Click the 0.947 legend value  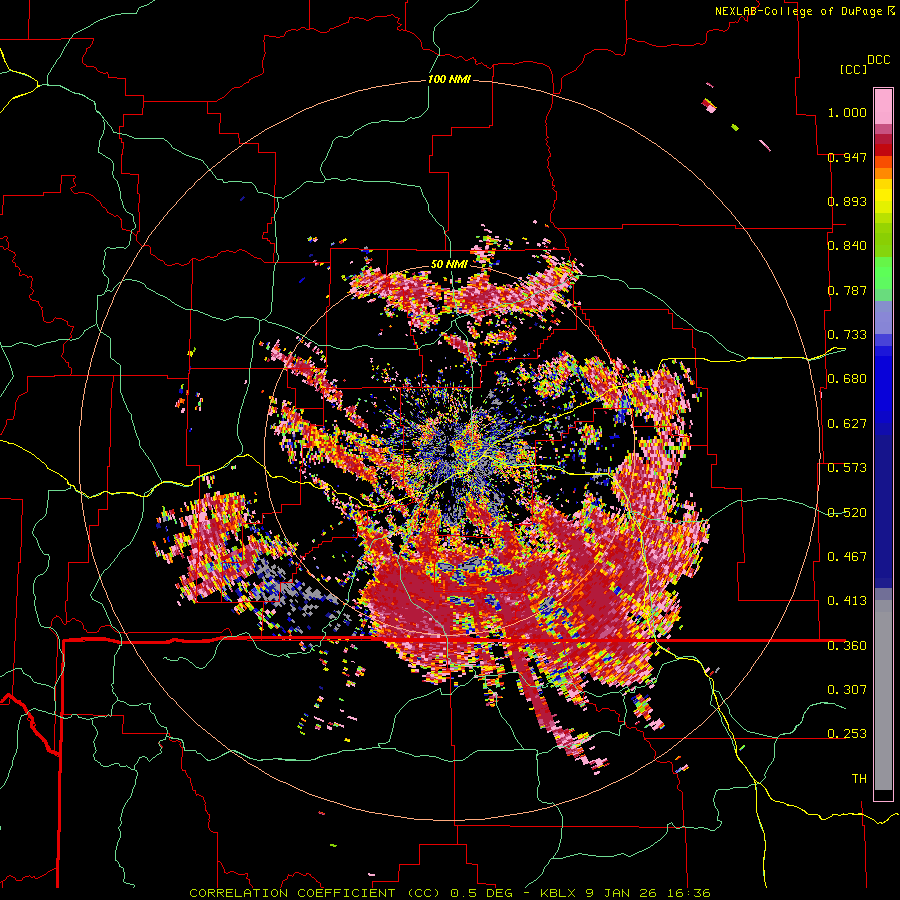point(847,157)
